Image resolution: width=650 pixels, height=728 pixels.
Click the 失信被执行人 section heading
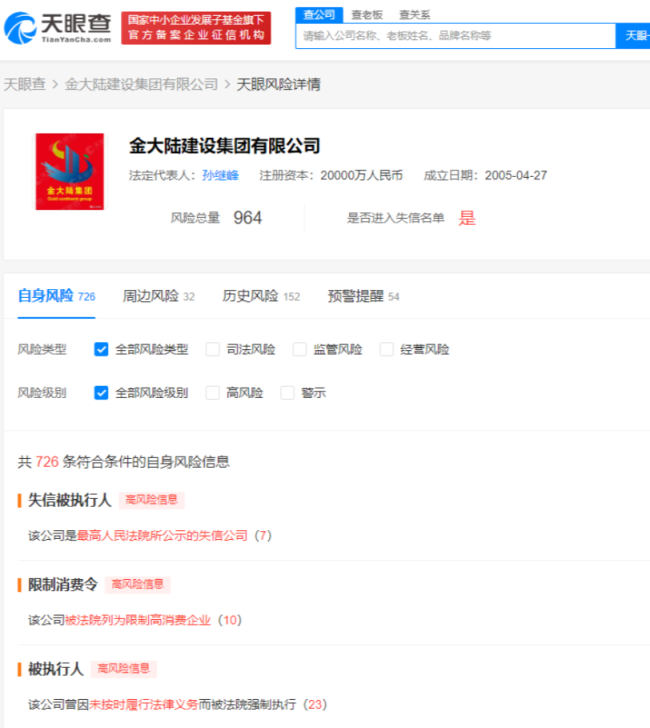coord(70,500)
